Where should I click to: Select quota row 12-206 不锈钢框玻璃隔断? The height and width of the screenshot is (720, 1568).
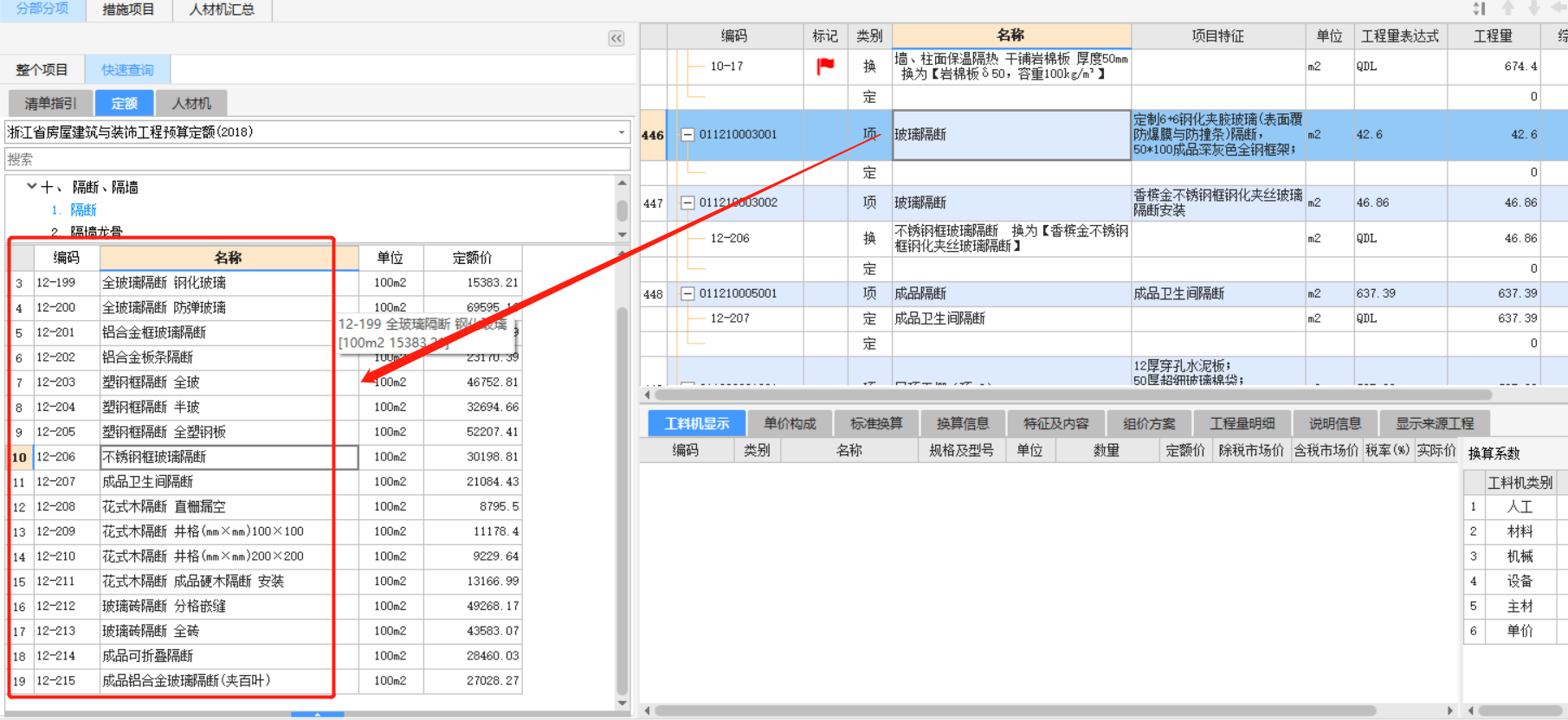266,457
